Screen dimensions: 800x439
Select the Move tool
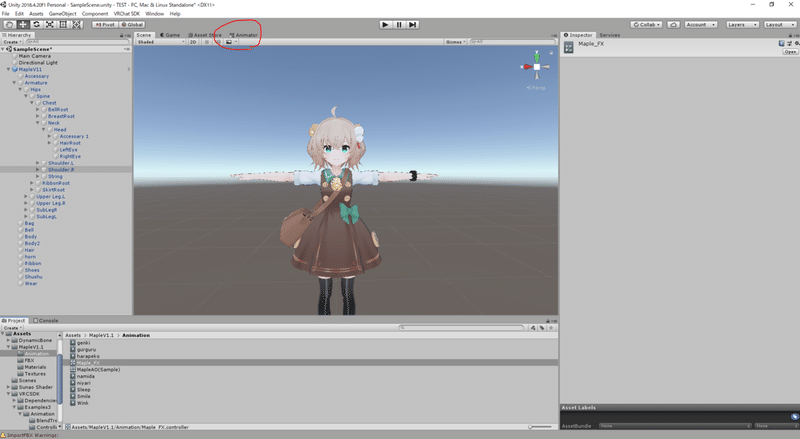click(x=23, y=25)
